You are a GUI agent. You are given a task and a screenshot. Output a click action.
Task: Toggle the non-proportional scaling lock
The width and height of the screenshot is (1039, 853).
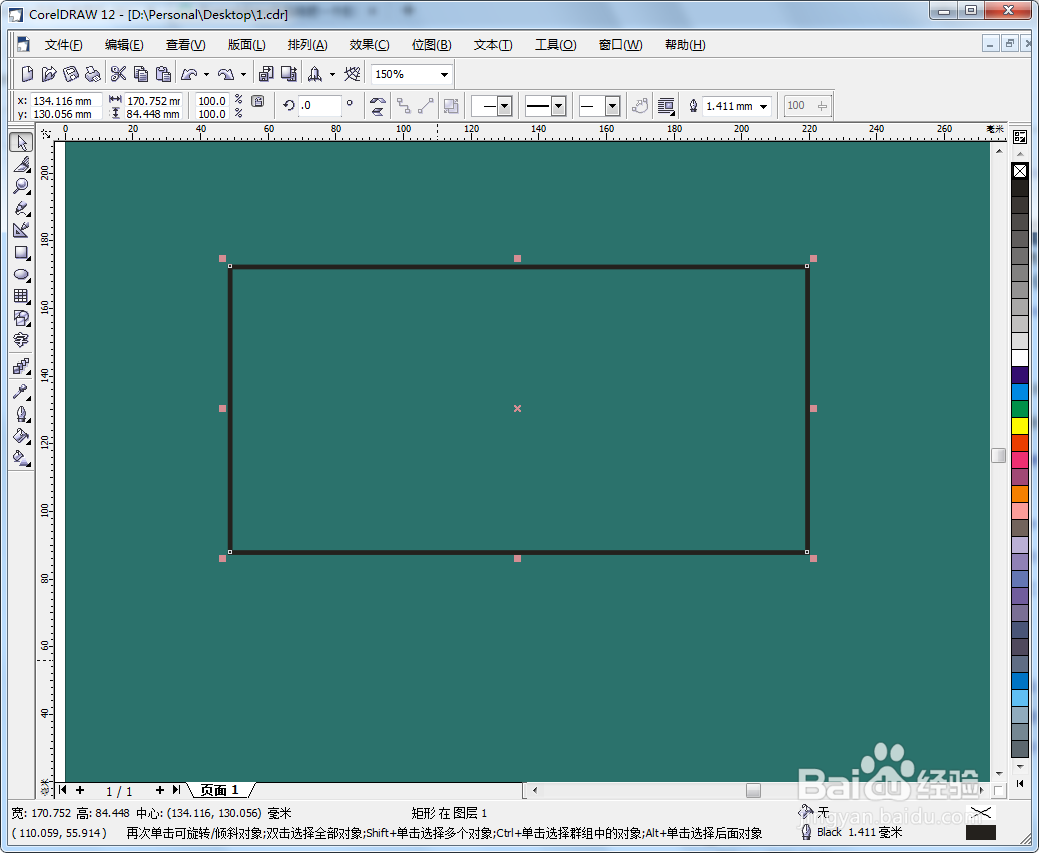pos(258,101)
